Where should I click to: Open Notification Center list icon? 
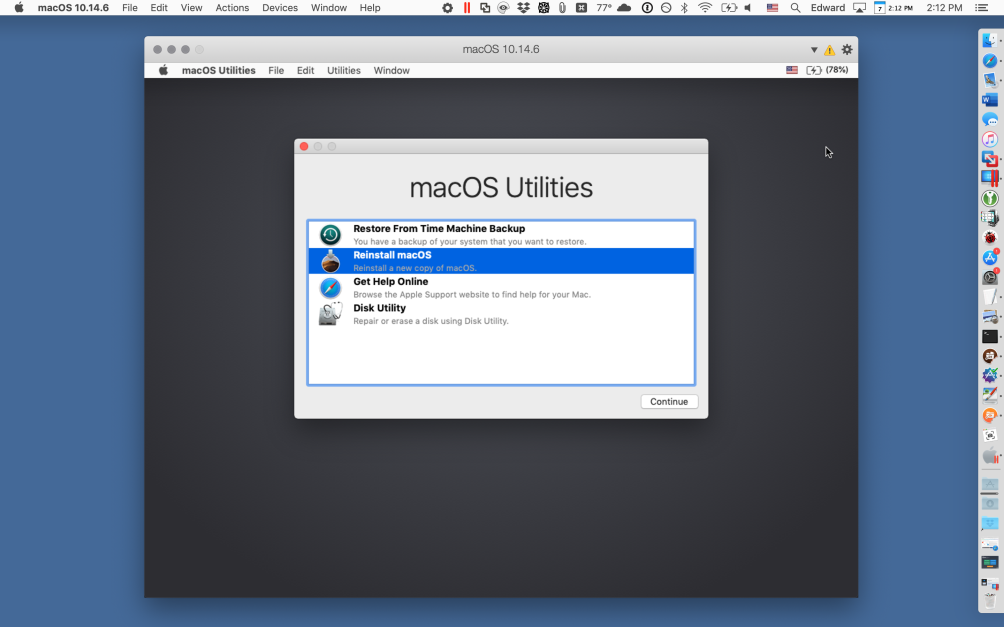point(981,8)
